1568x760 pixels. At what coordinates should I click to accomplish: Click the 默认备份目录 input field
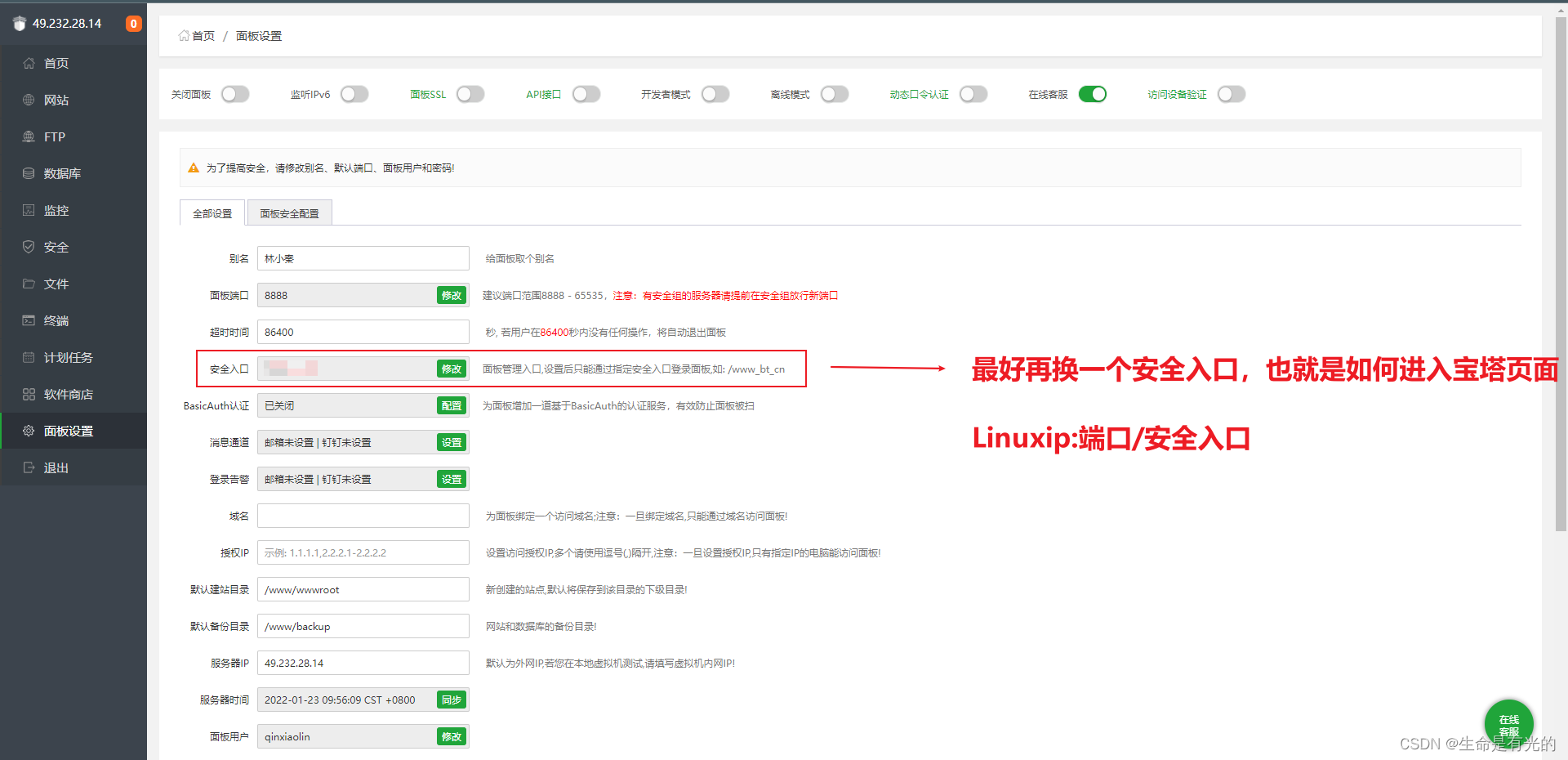(363, 626)
